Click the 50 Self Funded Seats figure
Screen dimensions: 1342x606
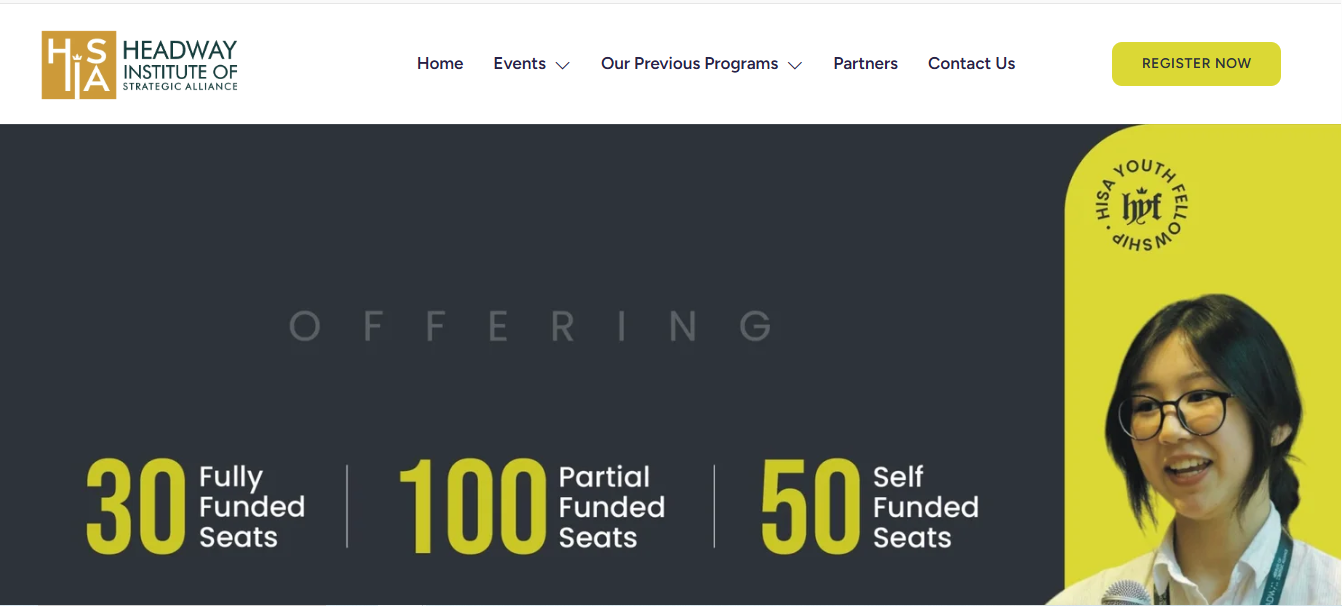(870, 506)
